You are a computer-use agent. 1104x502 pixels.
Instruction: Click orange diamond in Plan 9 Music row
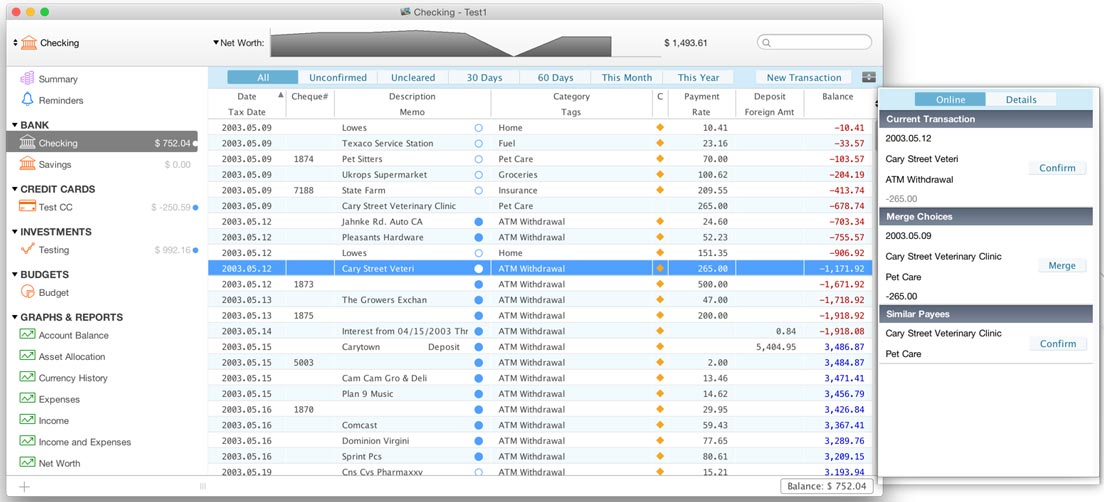click(660, 394)
